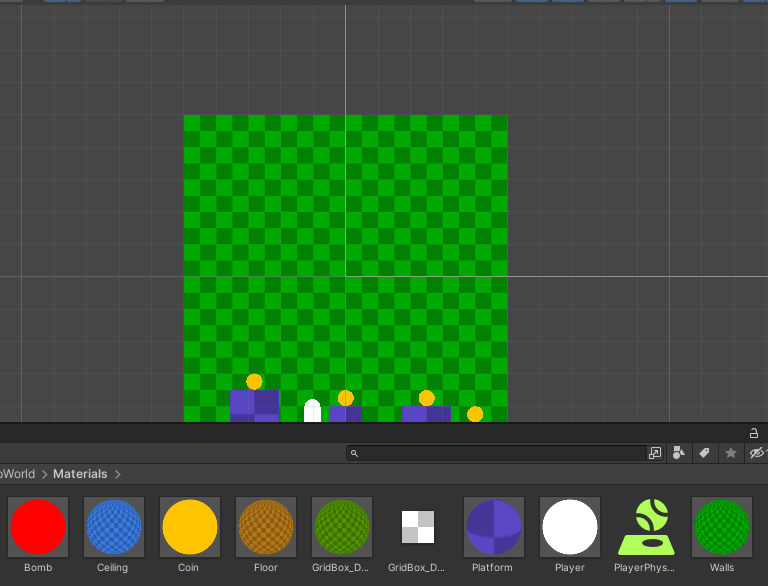Select the GridBox checker texture asset
The image size is (768, 586).
418,527
